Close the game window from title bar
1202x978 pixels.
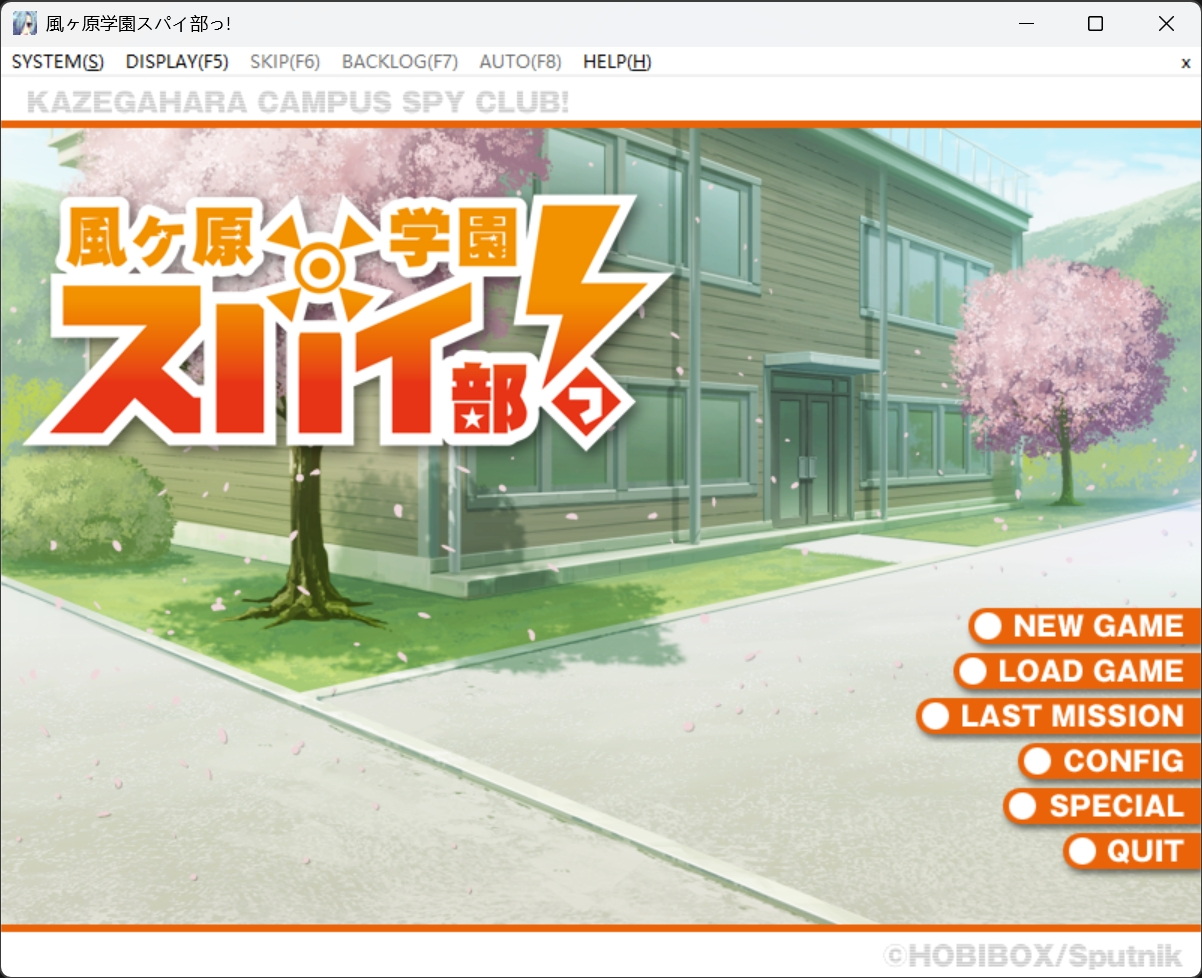[1166, 24]
